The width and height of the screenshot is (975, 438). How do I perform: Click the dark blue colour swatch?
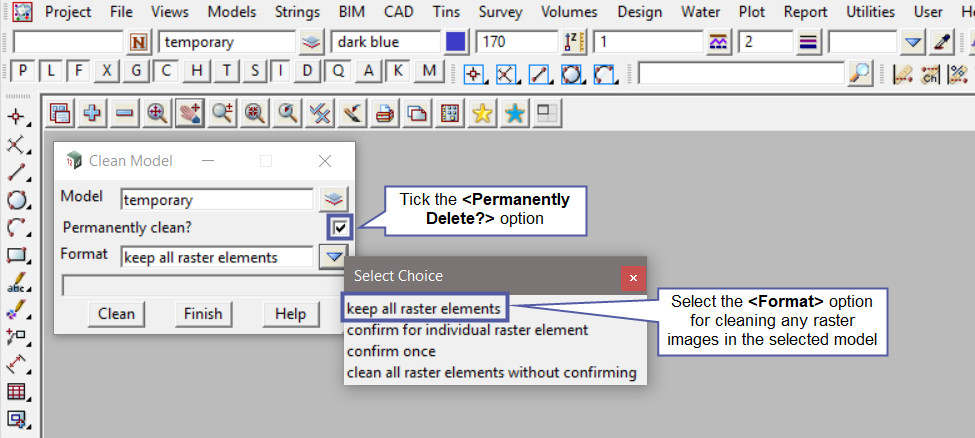coord(455,43)
